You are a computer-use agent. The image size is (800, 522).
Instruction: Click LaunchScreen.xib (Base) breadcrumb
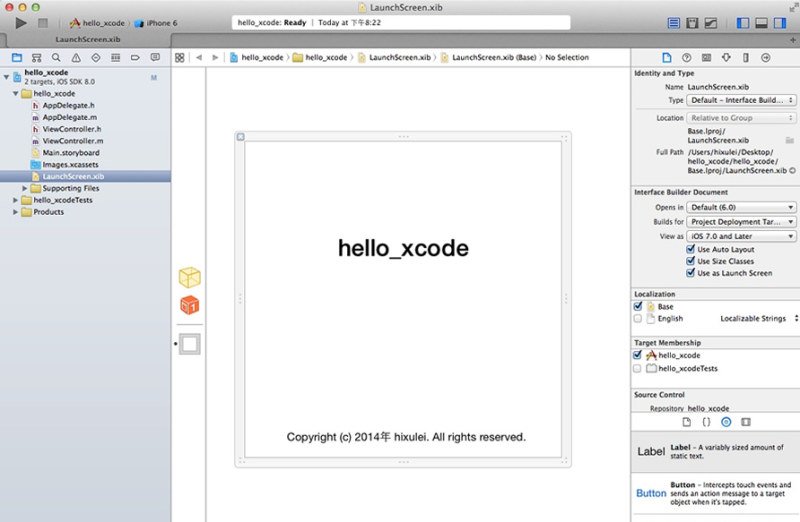tap(488, 58)
